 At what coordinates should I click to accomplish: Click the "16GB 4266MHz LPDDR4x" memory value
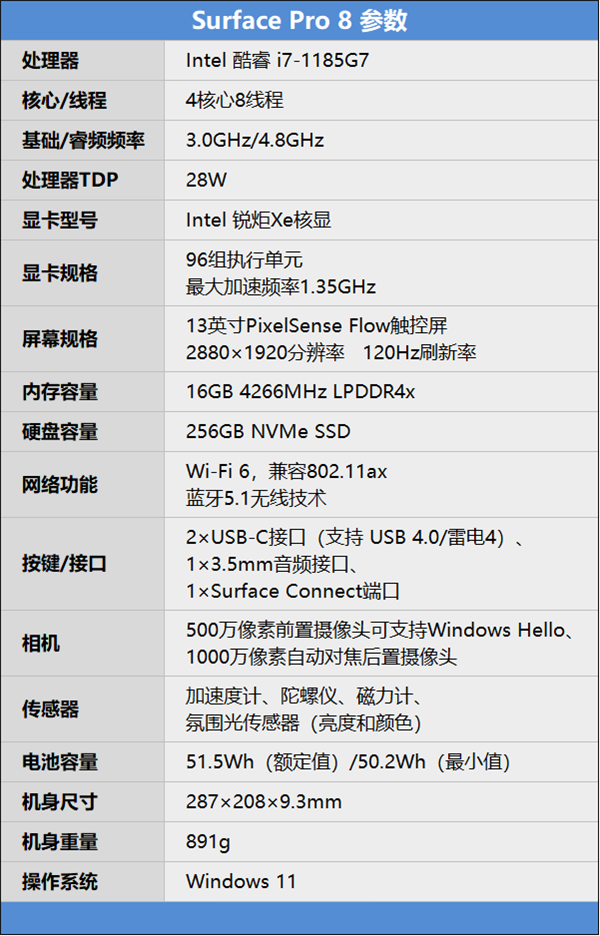click(300, 392)
